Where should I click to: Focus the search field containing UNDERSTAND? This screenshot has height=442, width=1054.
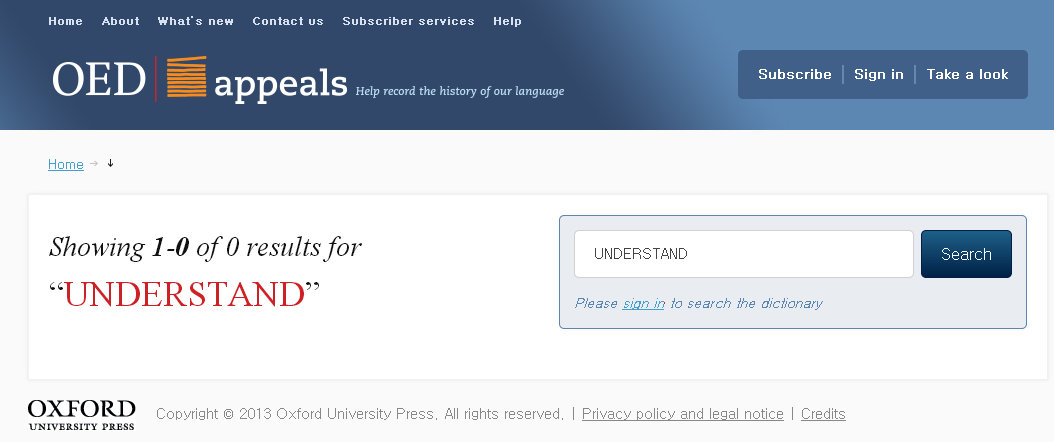(743, 254)
